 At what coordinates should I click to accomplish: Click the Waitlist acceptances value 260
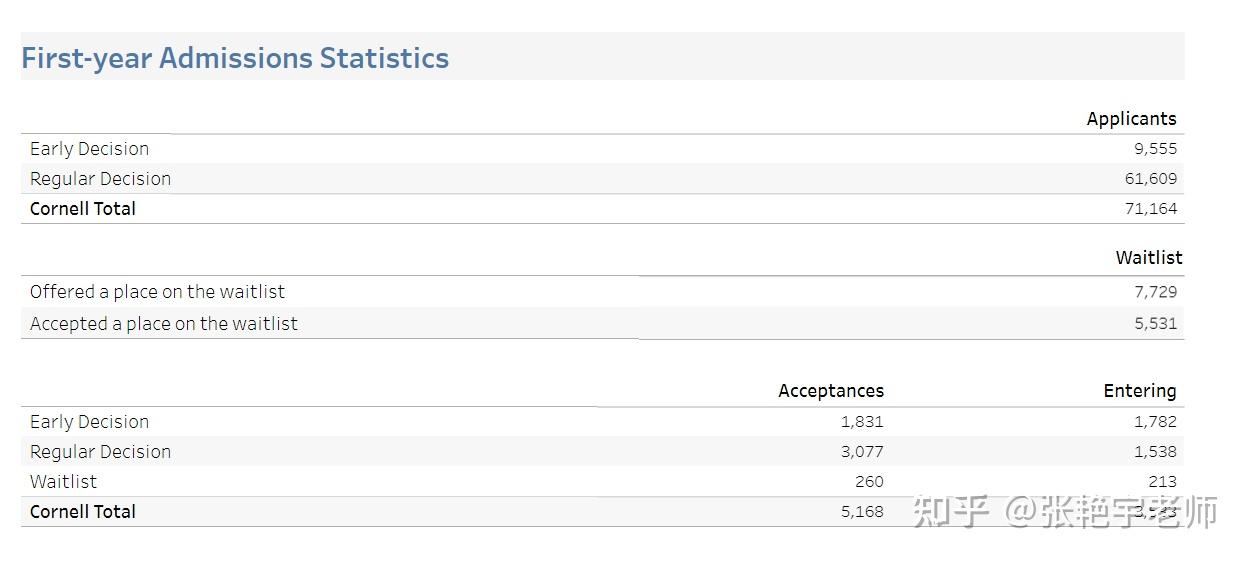869,481
